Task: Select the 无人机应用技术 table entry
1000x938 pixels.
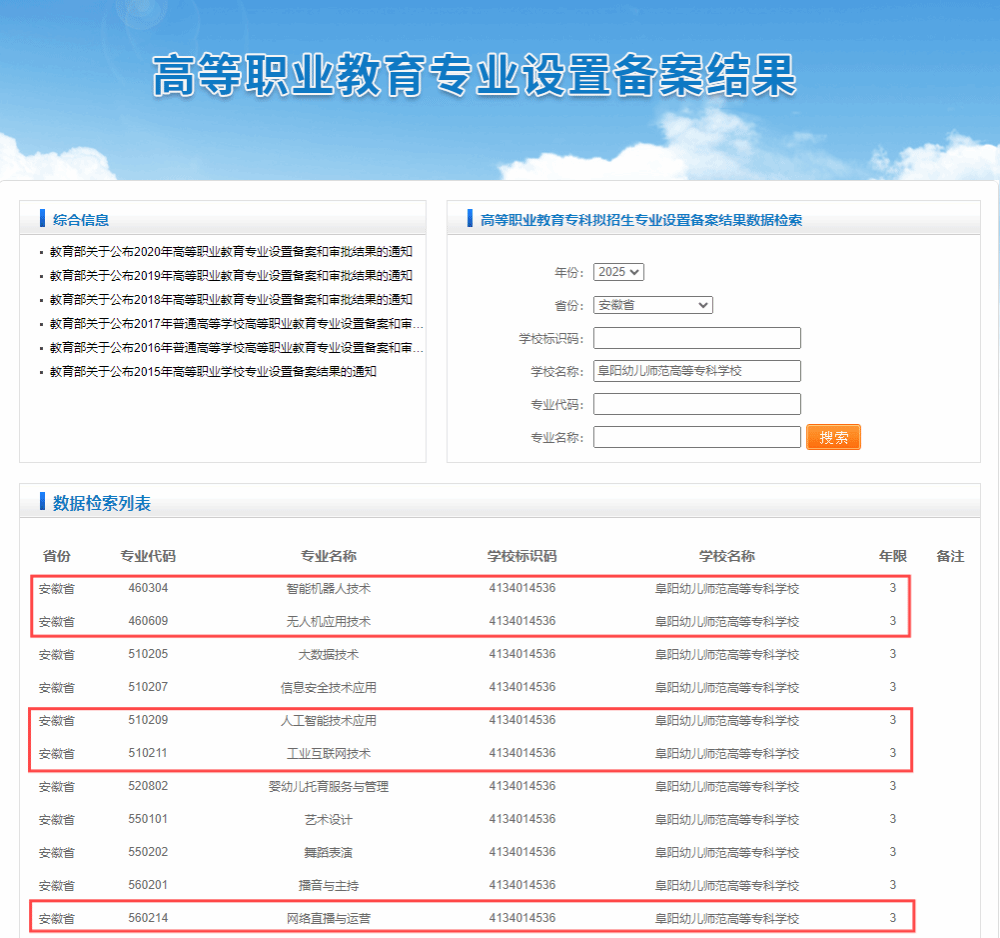Action: [328, 622]
